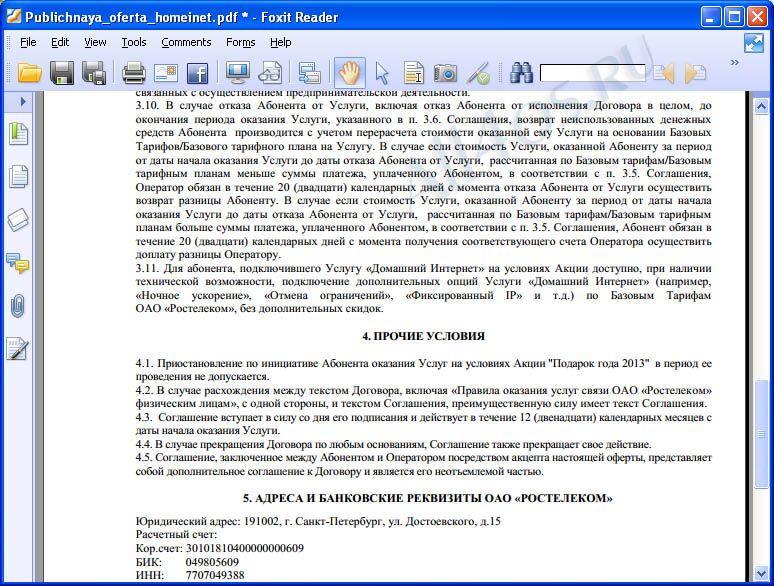
Task: Click the pen with green checkmark icon
Action: pyautogui.click(x=478, y=73)
